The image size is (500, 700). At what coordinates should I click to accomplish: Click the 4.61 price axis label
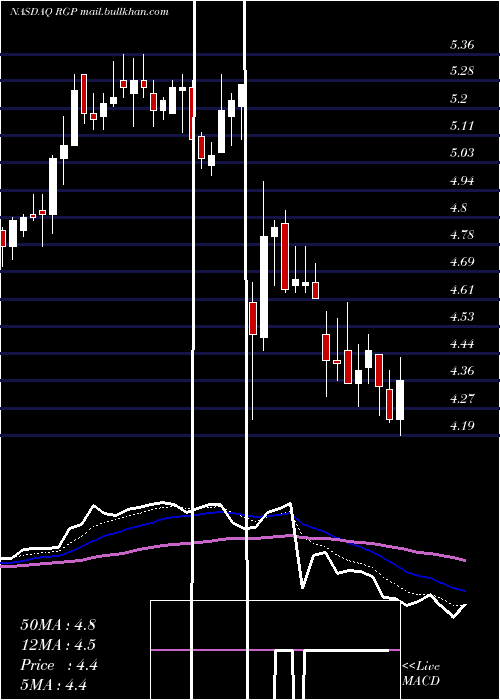point(461,290)
